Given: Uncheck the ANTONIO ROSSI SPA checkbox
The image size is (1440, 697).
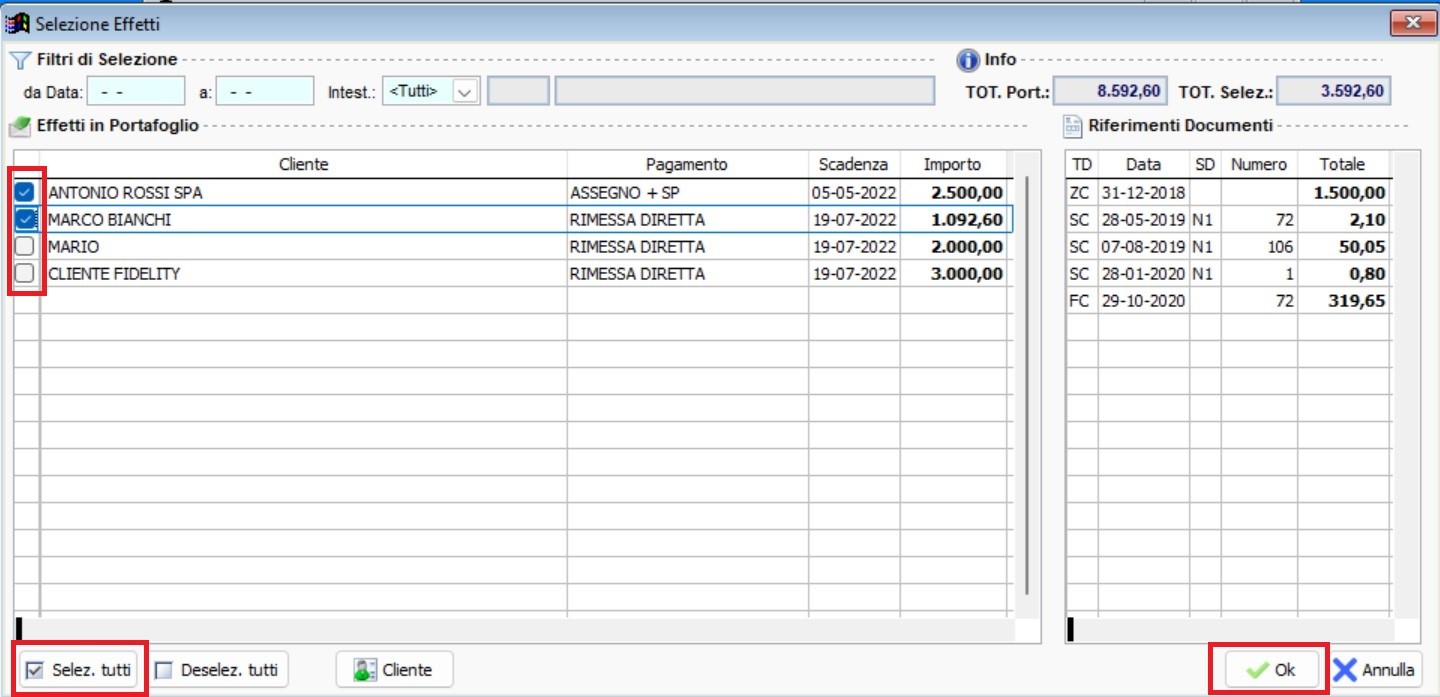Looking at the screenshot, I should click(26, 192).
